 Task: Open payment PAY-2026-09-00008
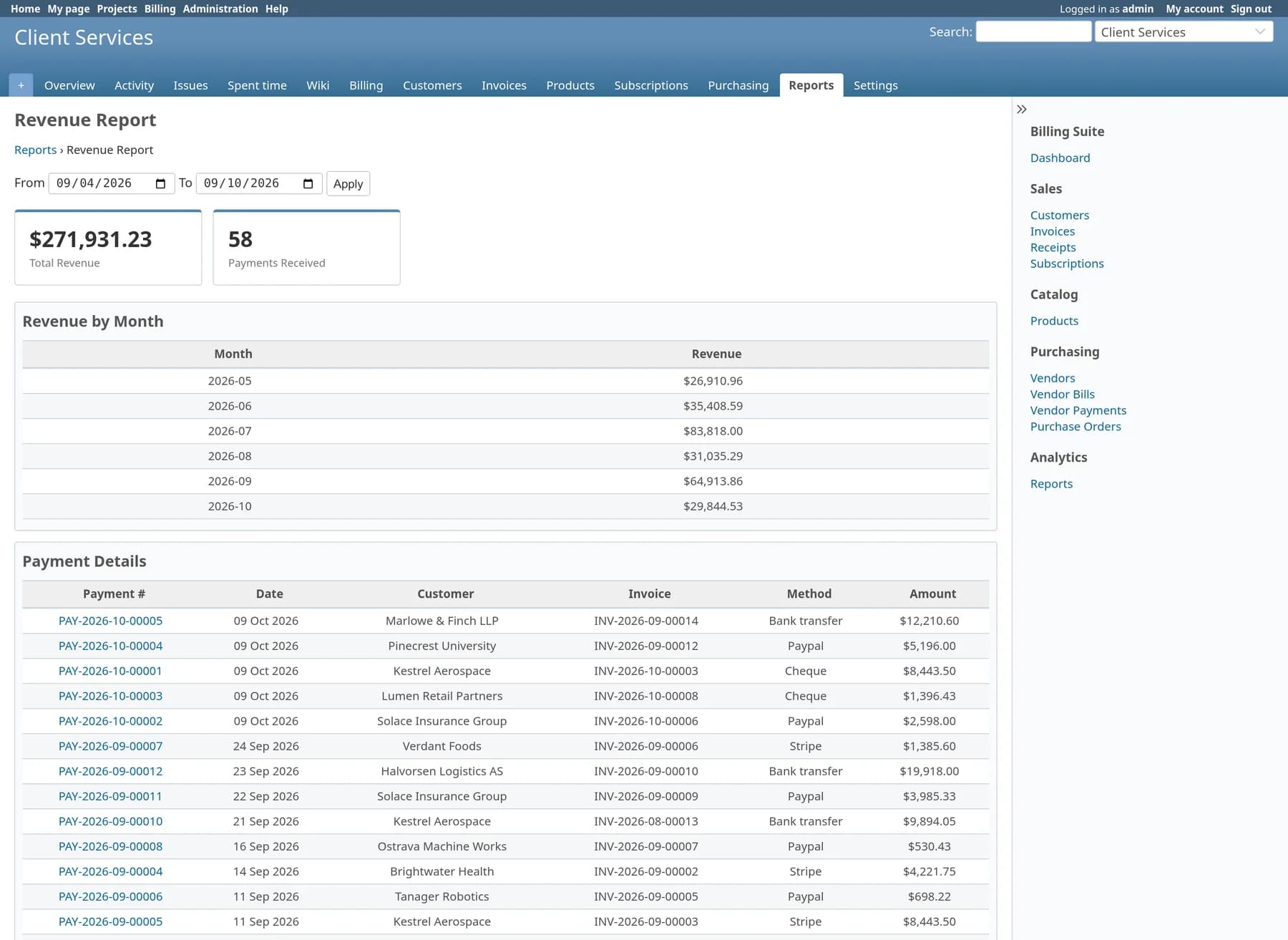(110, 846)
